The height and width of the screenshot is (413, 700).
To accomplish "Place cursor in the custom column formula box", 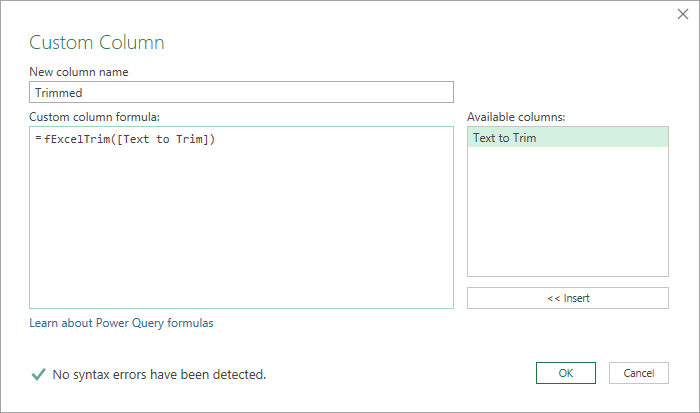I will click(x=242, y=217).
